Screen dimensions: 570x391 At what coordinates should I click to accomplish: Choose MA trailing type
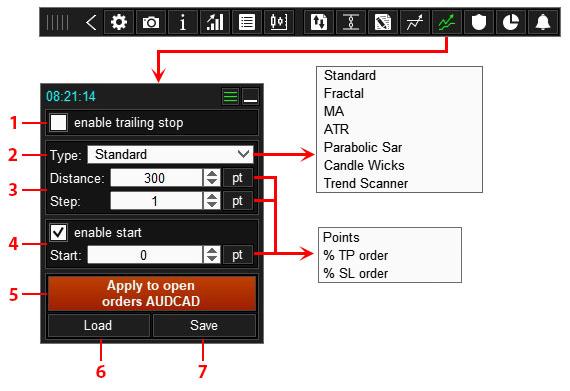pyautogui.click(x=334, y=111)
